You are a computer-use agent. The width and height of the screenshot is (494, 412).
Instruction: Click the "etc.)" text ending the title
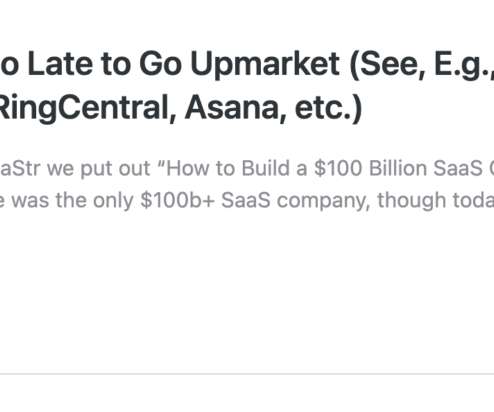328,107
